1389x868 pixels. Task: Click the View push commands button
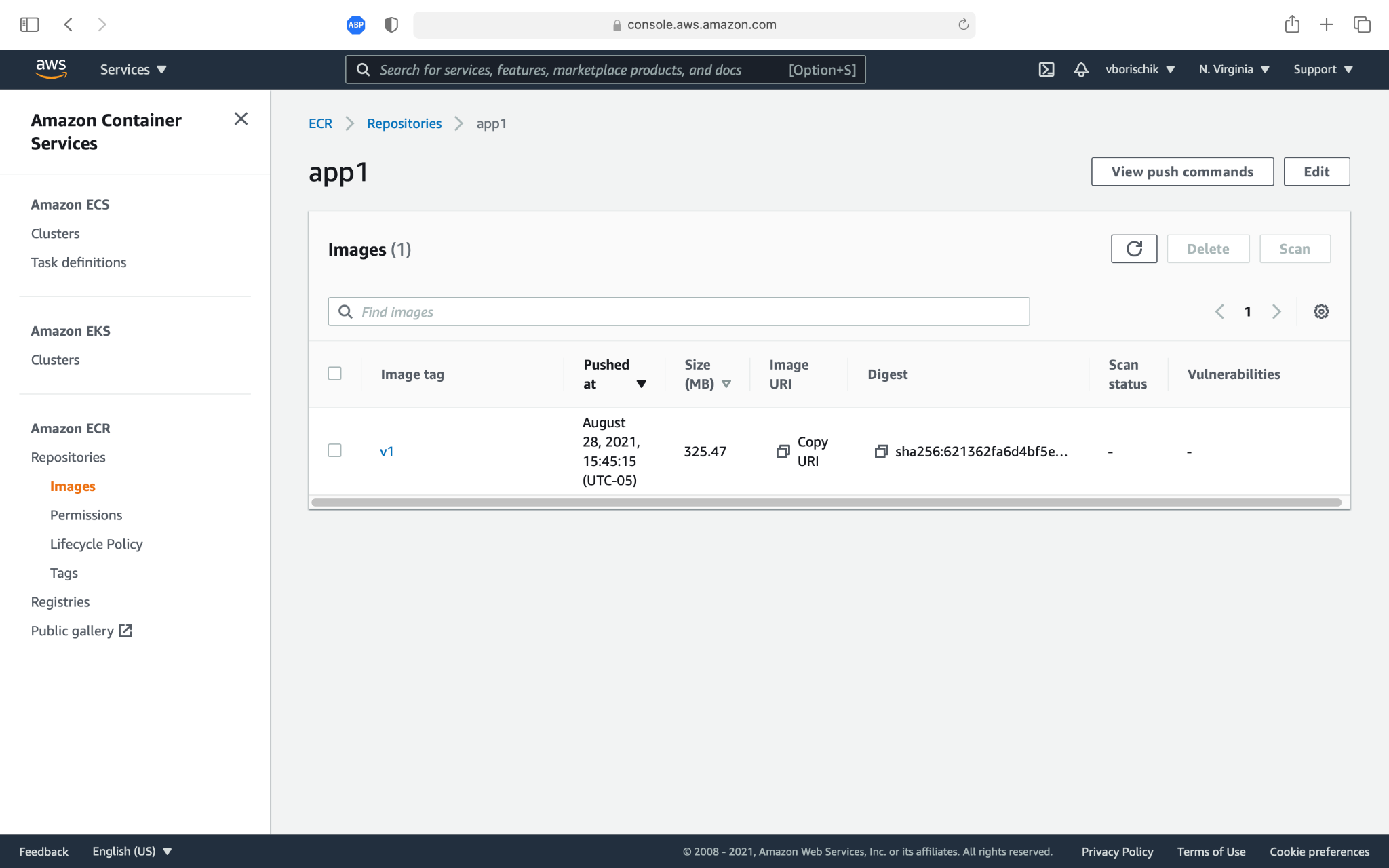[1182, 172]
